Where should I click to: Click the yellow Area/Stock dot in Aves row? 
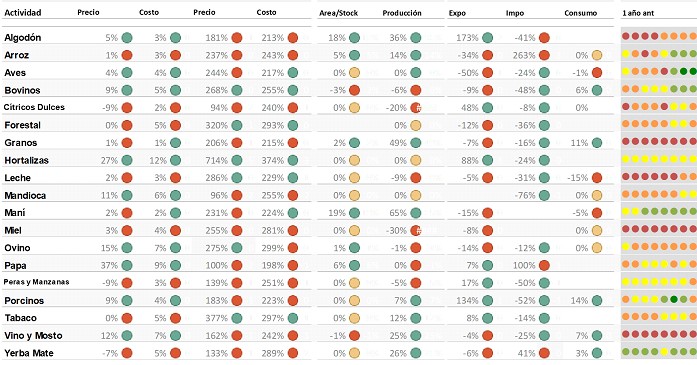pos(354,72)
